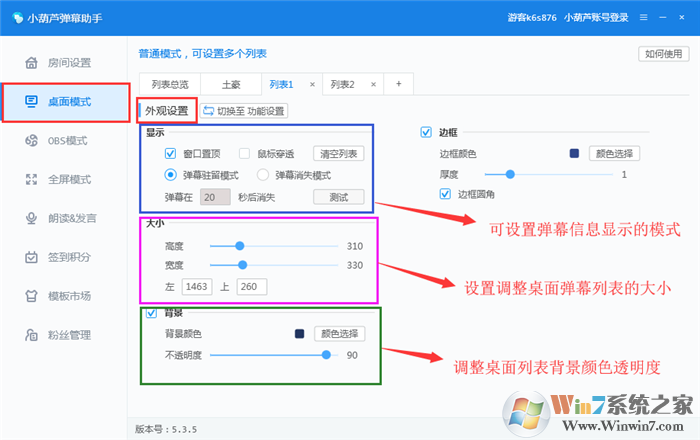Select the 列表2 tab
The width and height of the screenshot is (700, 440).
[x=342, y=84]
